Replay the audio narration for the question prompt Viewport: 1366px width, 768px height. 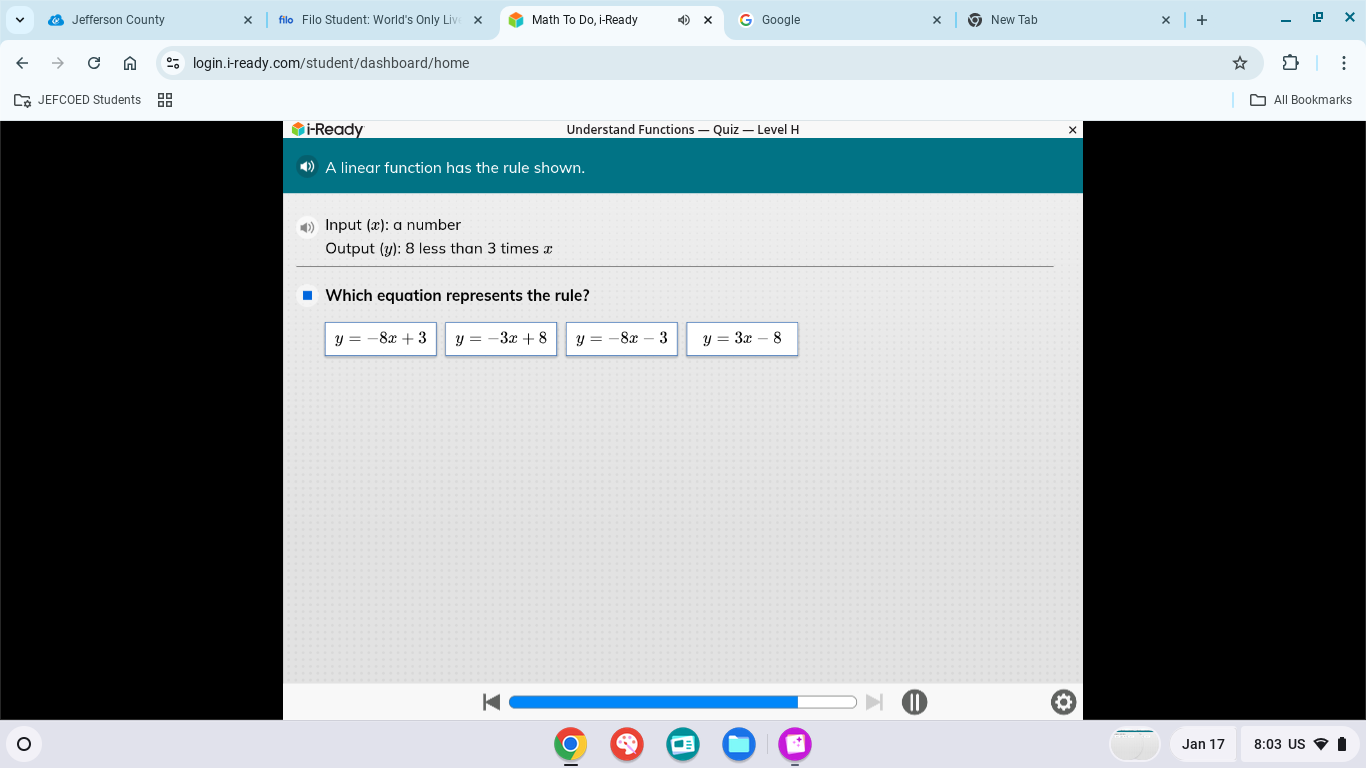click(x=307, y=166)
